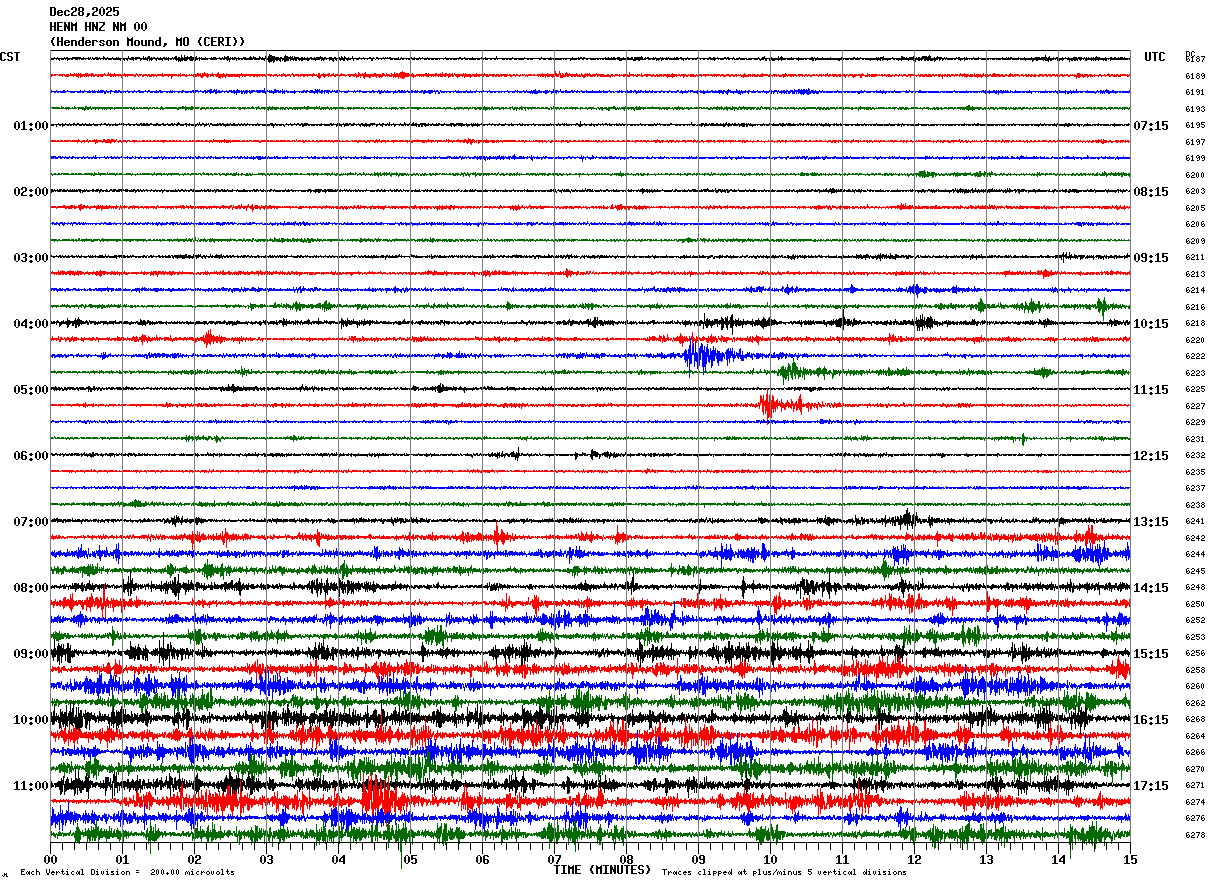Pick the DC offset value 6222

point(1195,356)
